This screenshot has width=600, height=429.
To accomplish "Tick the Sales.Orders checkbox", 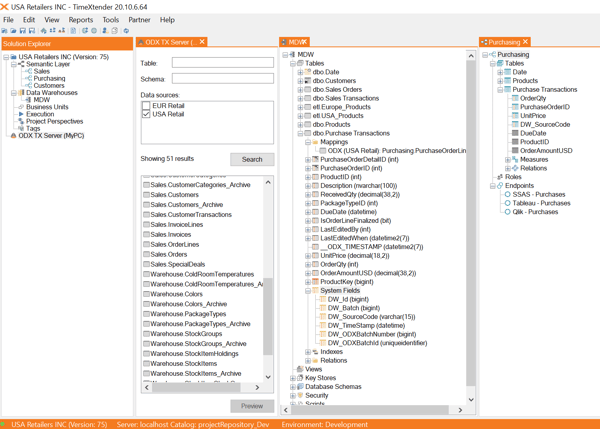I will coord(146,254).
